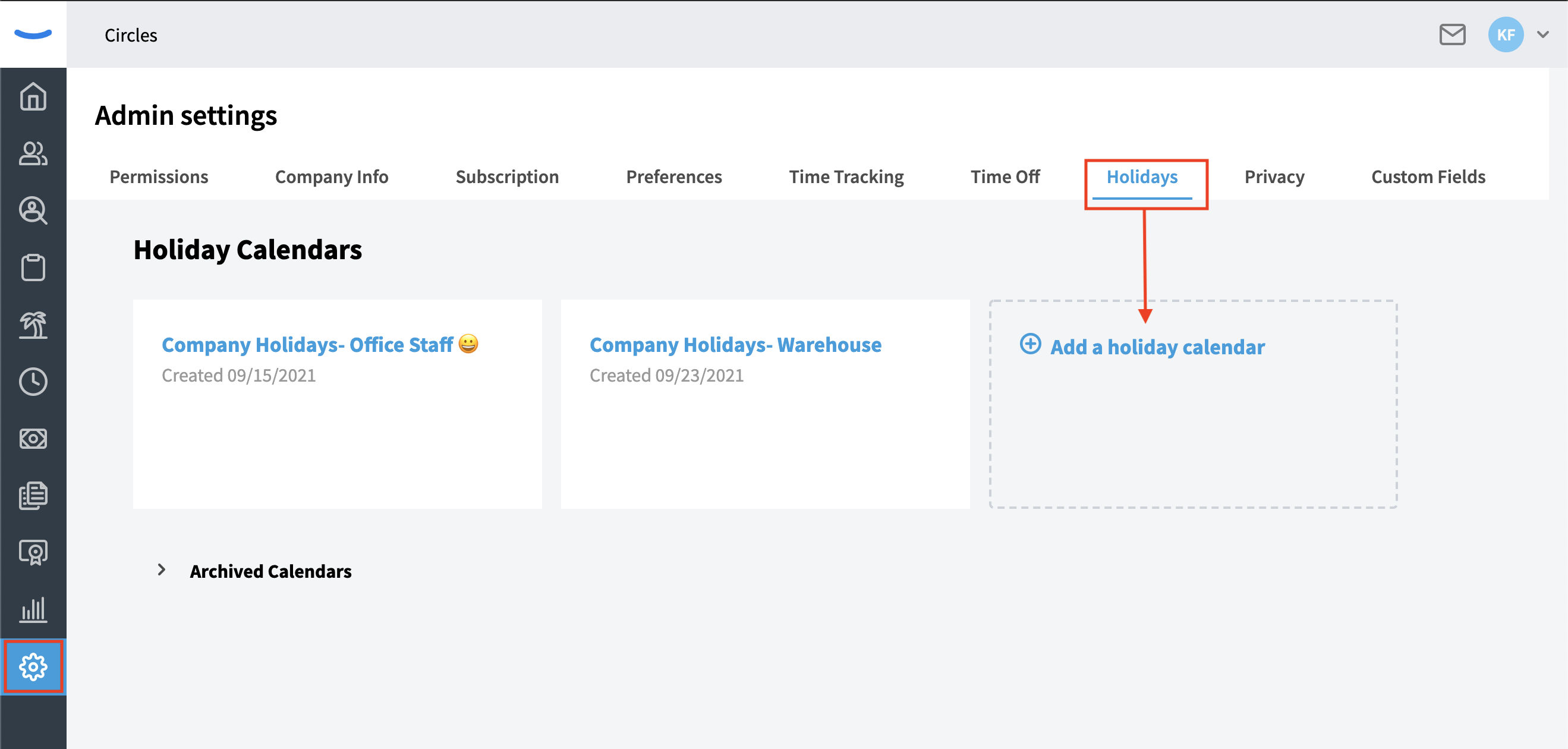Click the KF user avatar
The height and width of the screenshot is (749, 1568).
[x=1506, y=34]
